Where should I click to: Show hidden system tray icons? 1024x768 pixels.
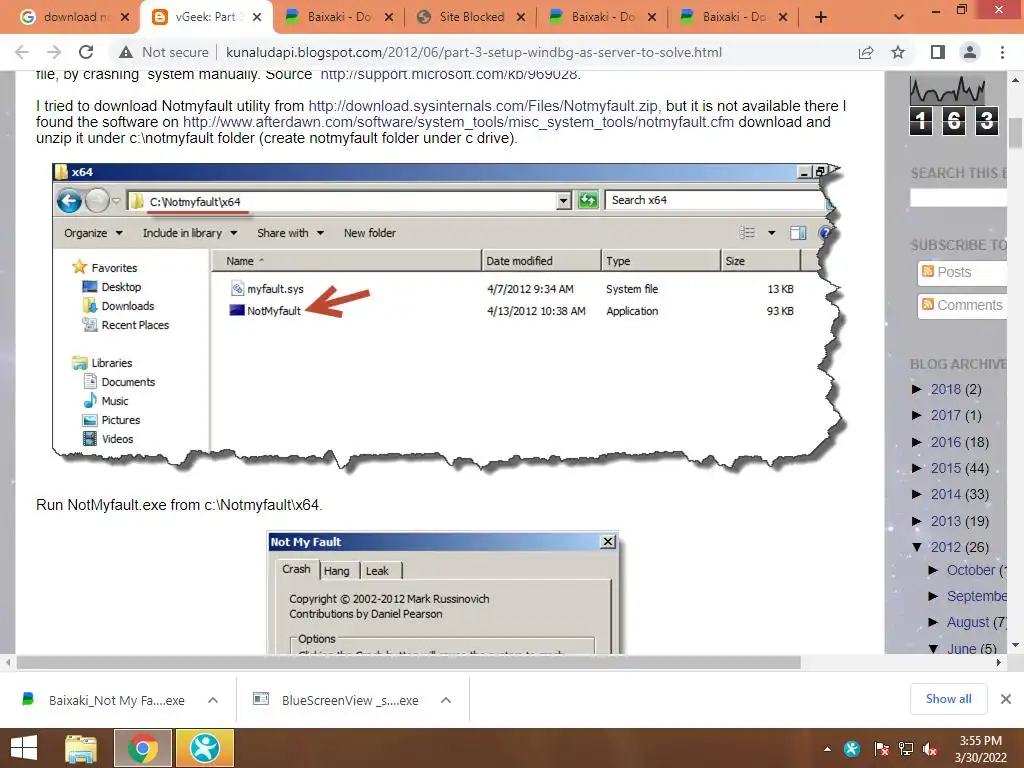click(827, 749)
